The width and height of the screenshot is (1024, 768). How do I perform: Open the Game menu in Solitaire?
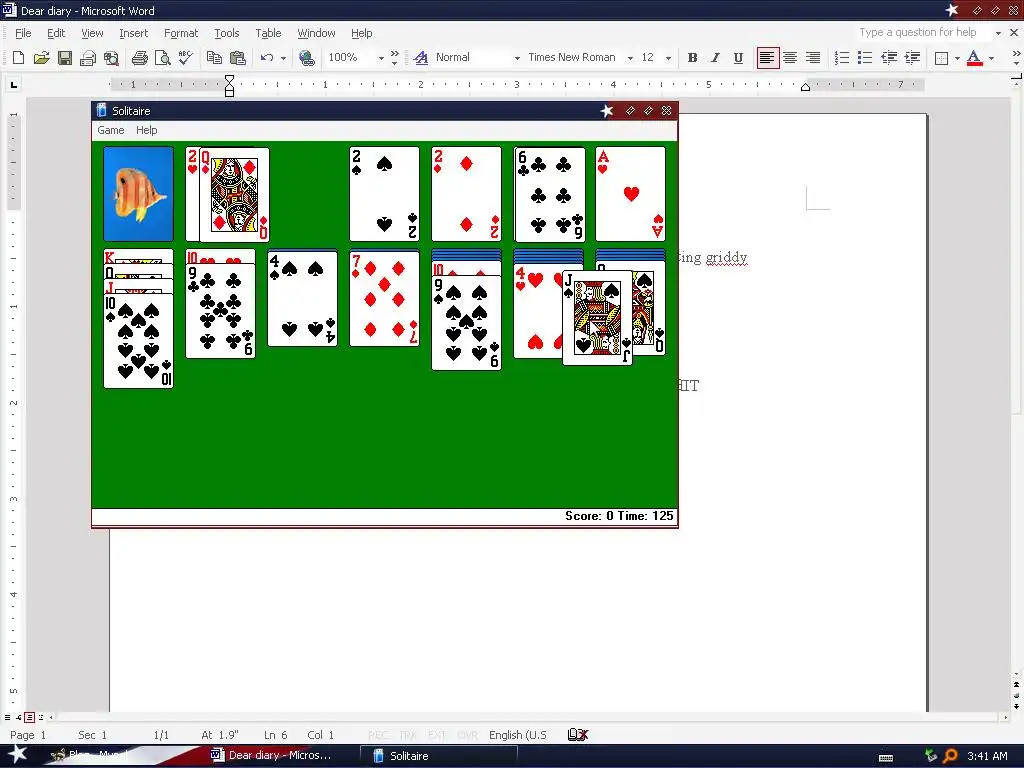click(110, 130)
